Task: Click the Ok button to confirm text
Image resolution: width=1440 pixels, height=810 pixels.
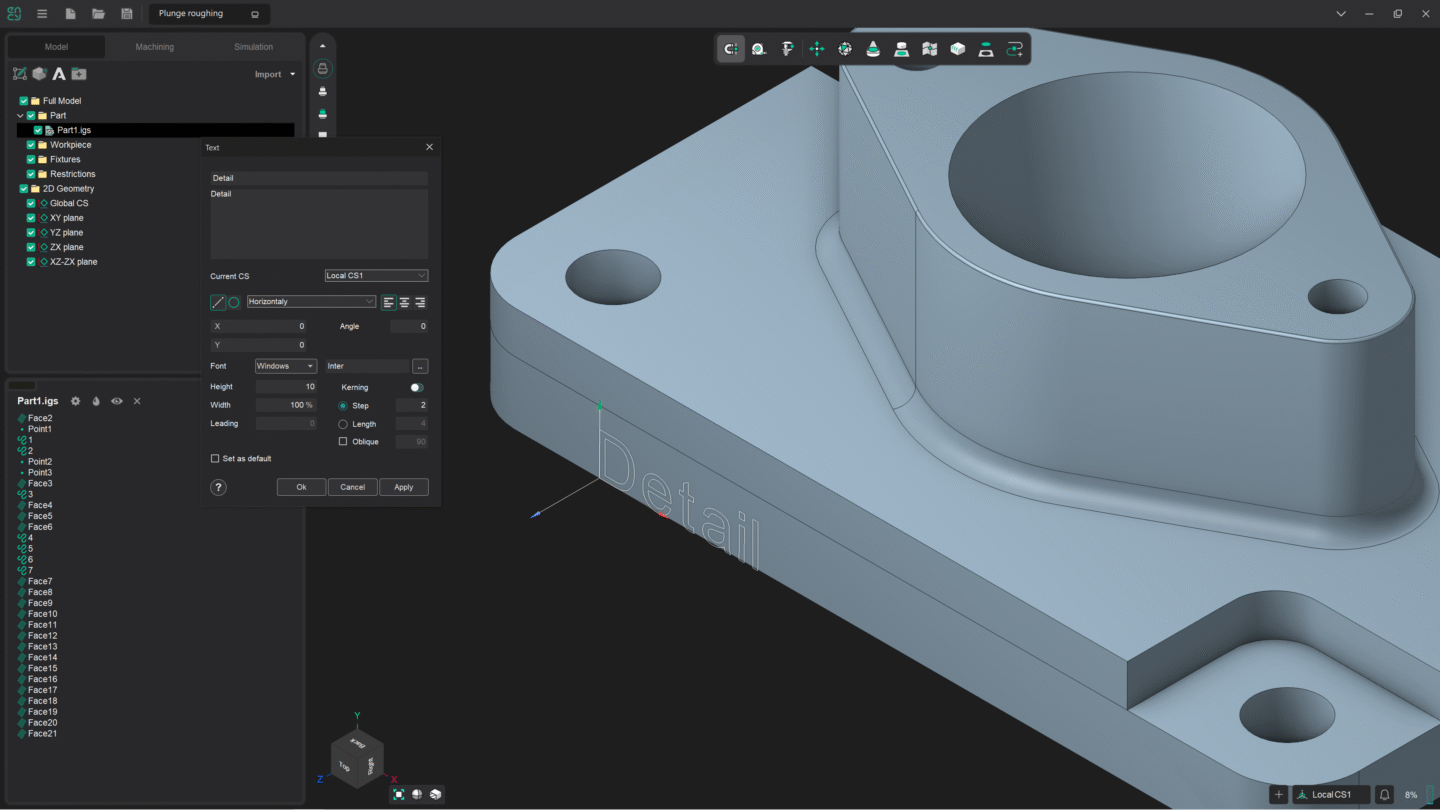Action: (x=301, y=487)
